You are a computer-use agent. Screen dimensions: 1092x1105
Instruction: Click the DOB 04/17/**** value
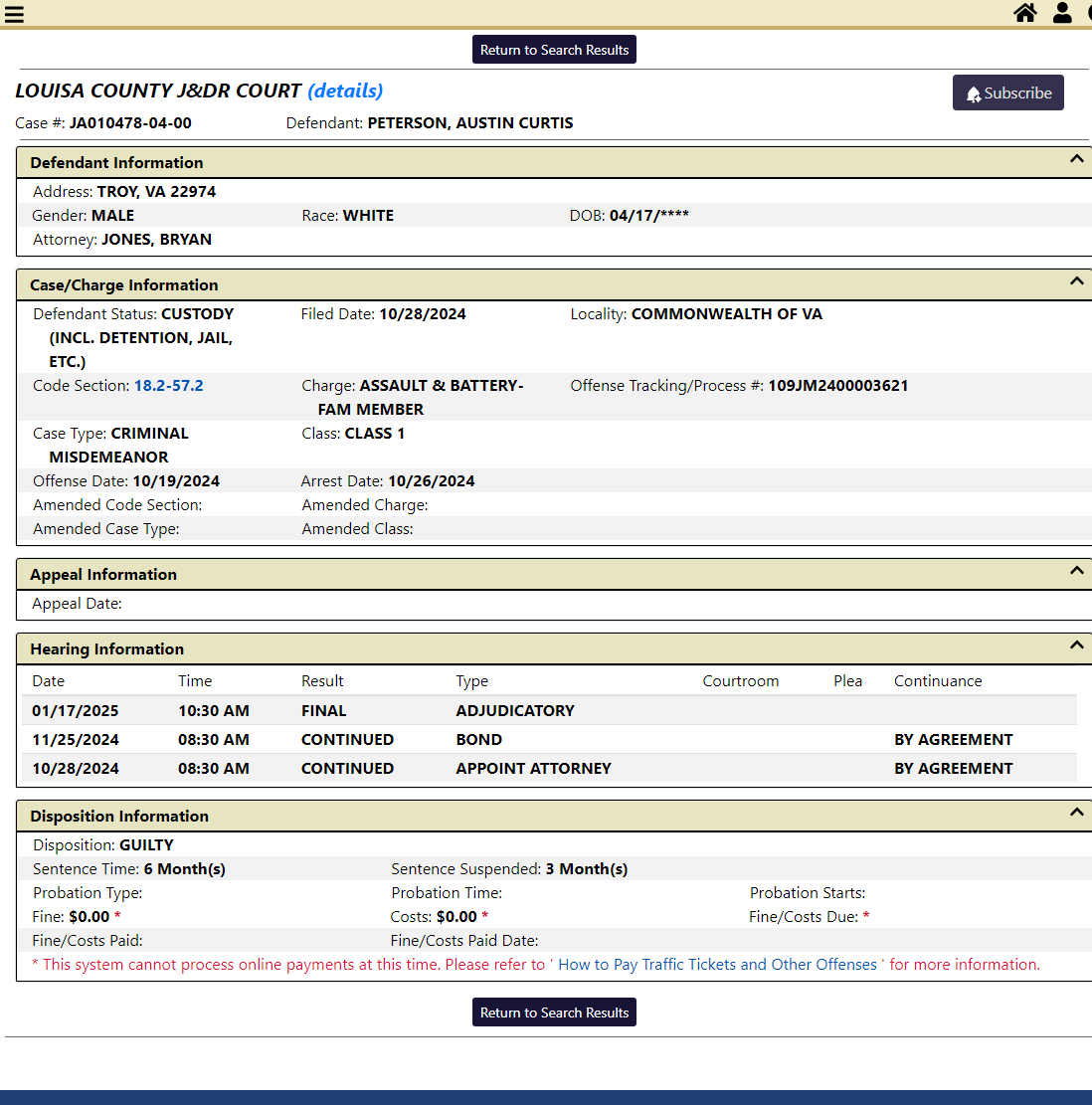(648, 216)
